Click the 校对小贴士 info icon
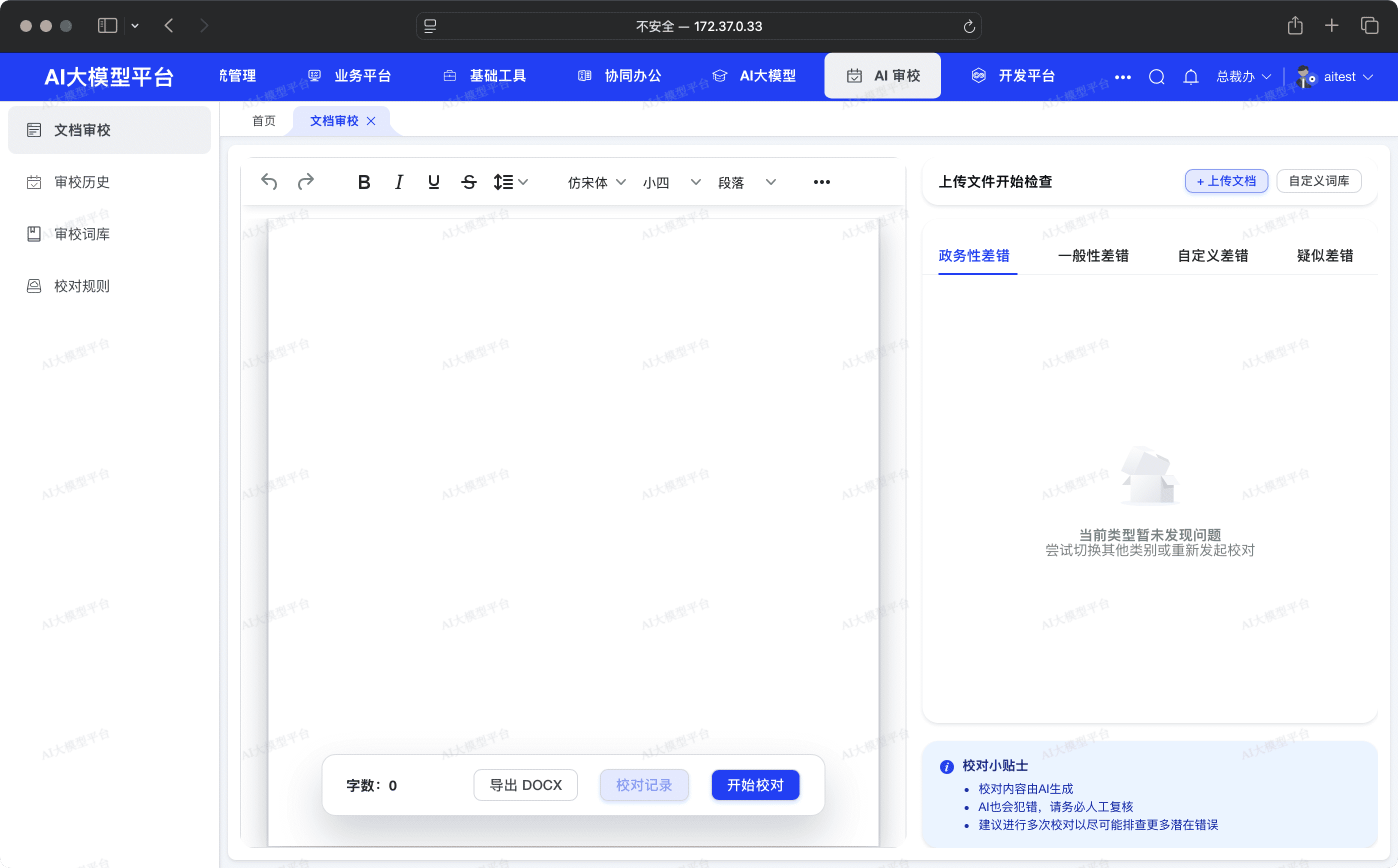Image resolution: width=1398 pixels, height=868 pixels. tap(947, 766)
